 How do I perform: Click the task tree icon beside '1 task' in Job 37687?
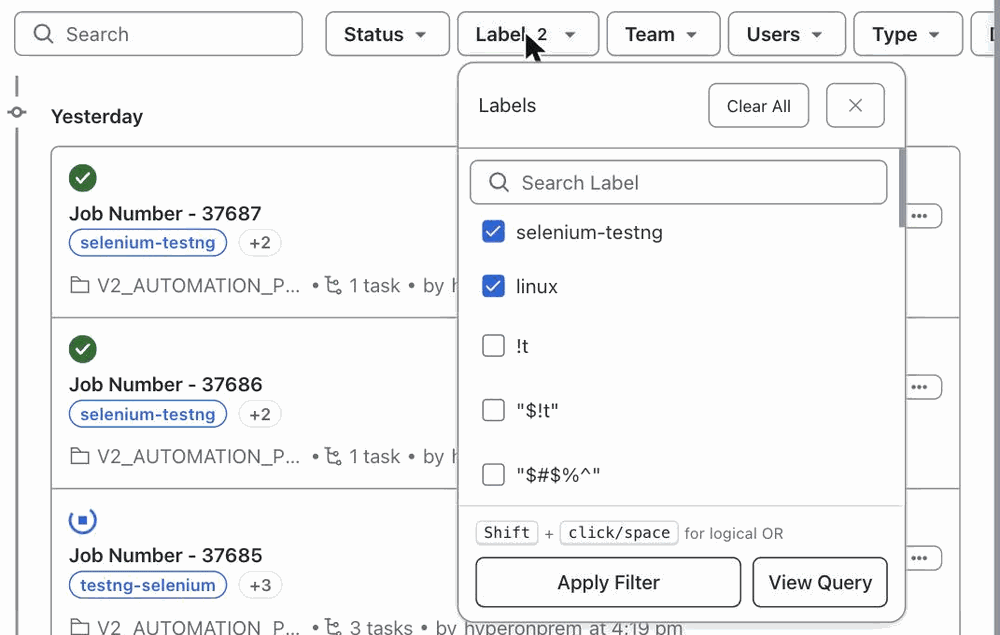tap(334, 285)
